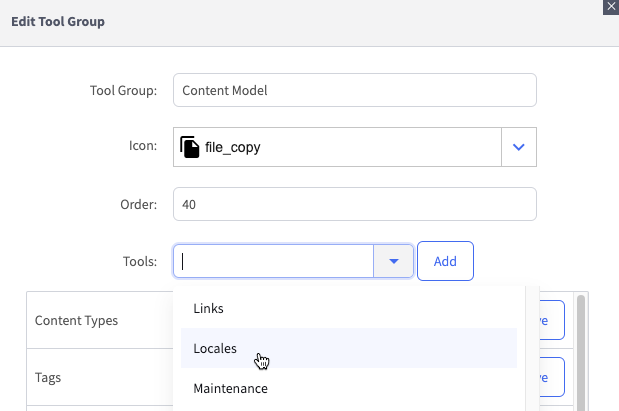Select the Tags row

pyautogui.click(x=49, y=378)
